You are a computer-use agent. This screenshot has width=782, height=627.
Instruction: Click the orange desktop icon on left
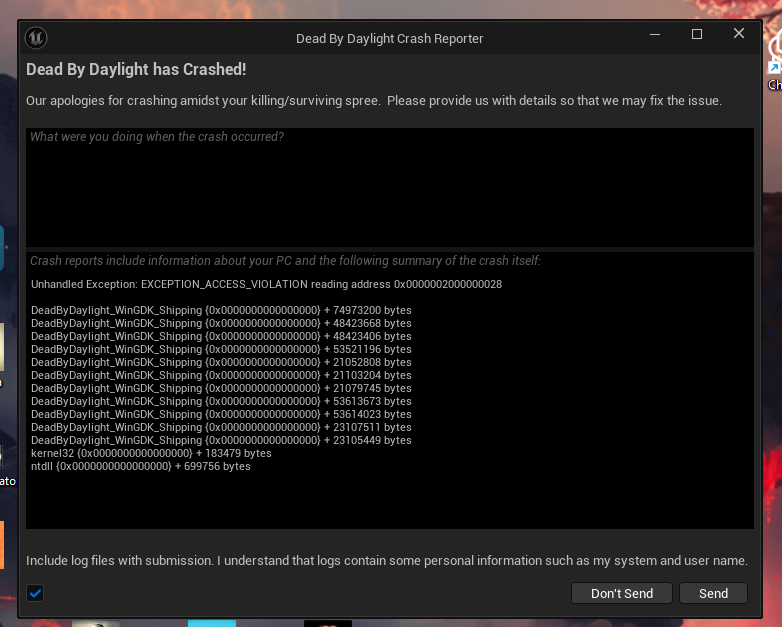[x=2, y=545]
